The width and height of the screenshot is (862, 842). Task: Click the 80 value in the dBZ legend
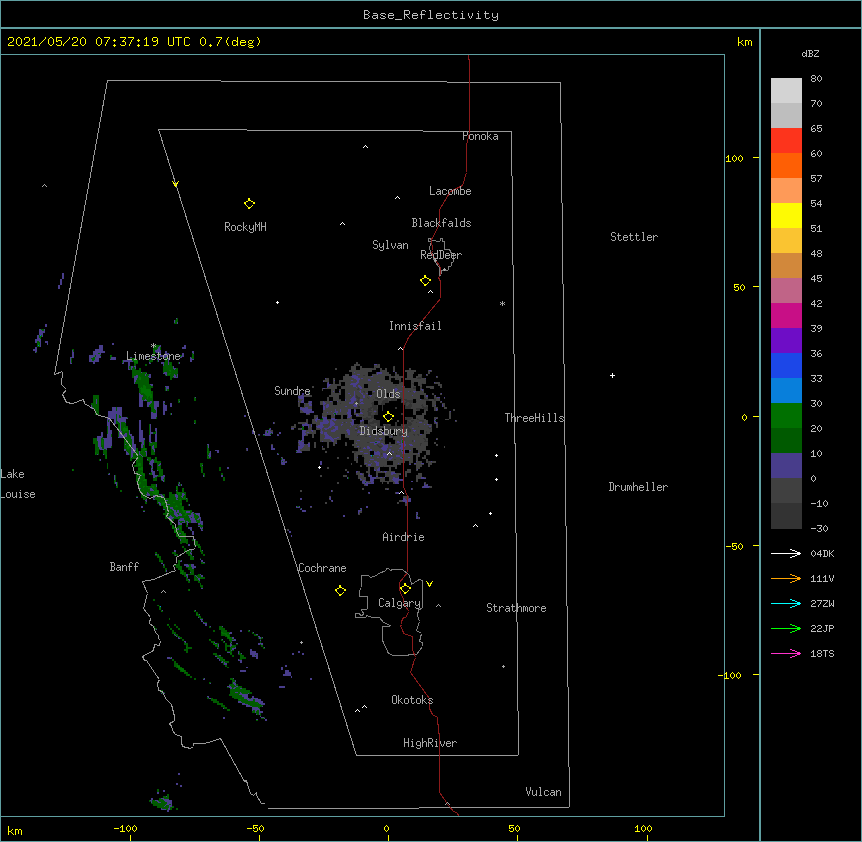(816, 79)
